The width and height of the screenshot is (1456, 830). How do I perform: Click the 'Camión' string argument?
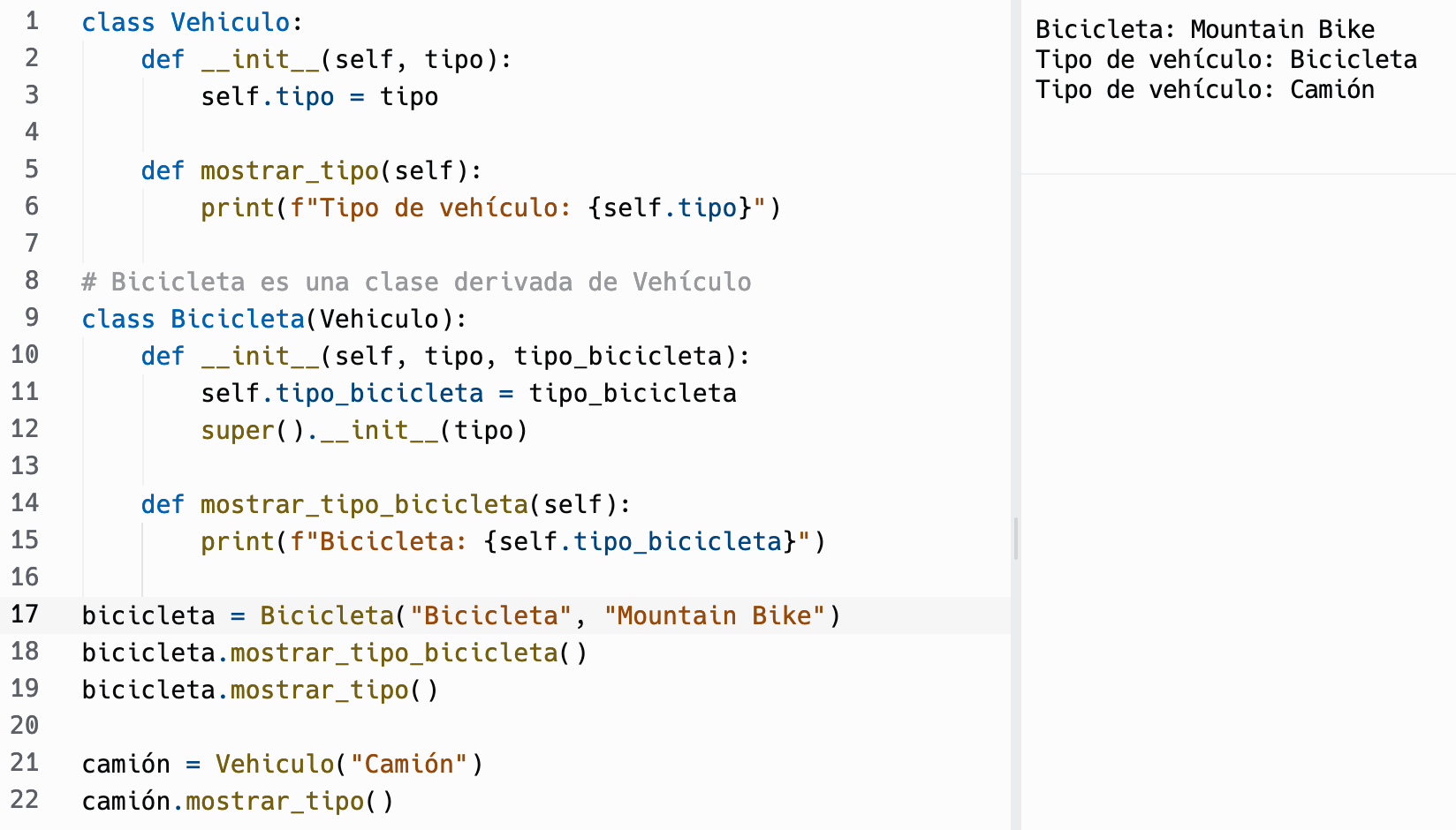[x=408, y=764]
